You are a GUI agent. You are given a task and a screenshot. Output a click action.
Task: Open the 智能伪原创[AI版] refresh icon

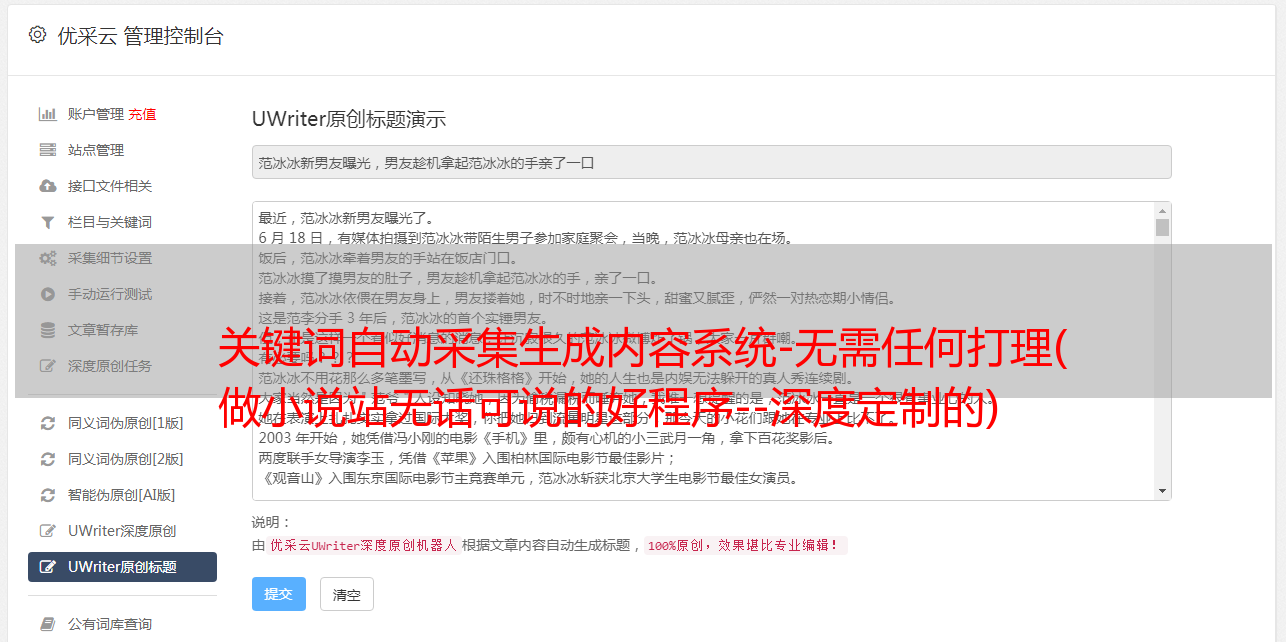click(x=47, y=495)
